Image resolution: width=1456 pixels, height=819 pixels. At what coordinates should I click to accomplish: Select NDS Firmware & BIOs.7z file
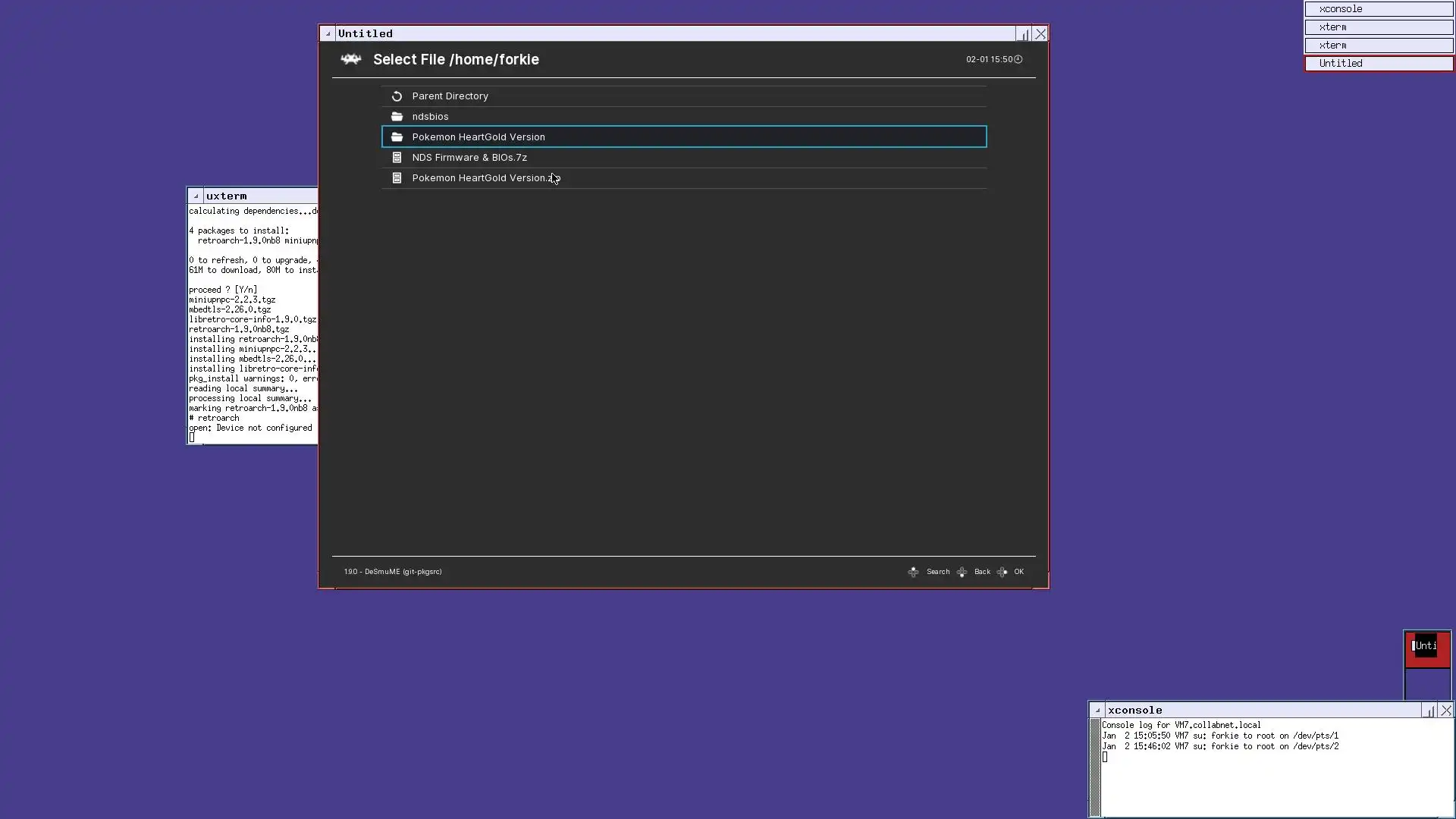[469, 158]
